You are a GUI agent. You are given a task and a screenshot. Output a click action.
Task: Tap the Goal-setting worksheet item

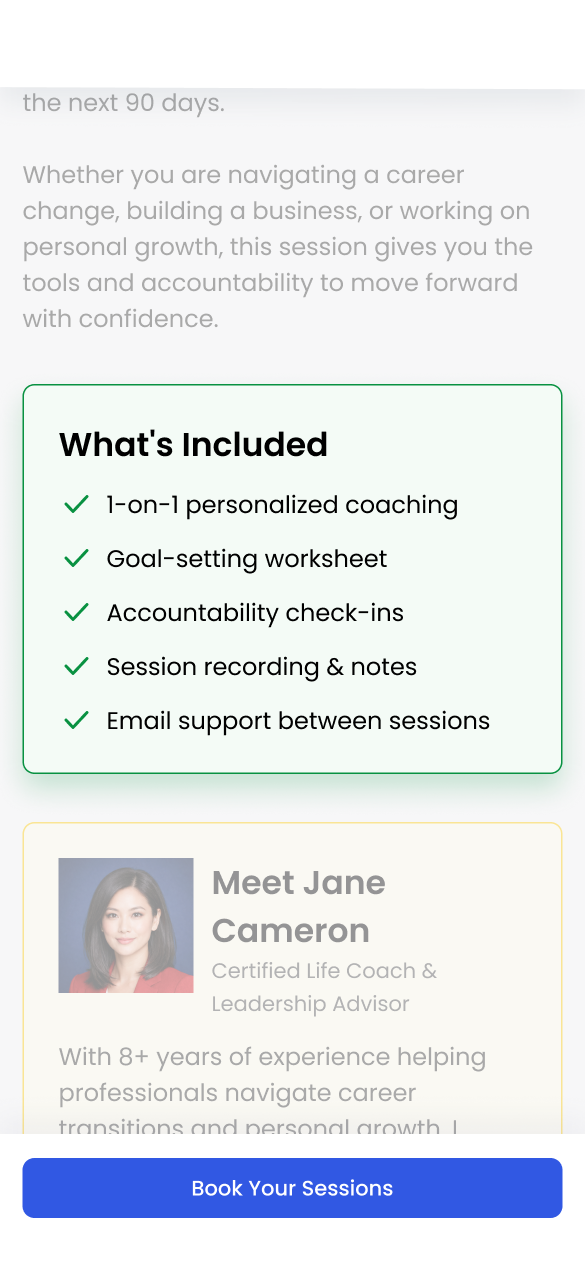tap(247, 559)
